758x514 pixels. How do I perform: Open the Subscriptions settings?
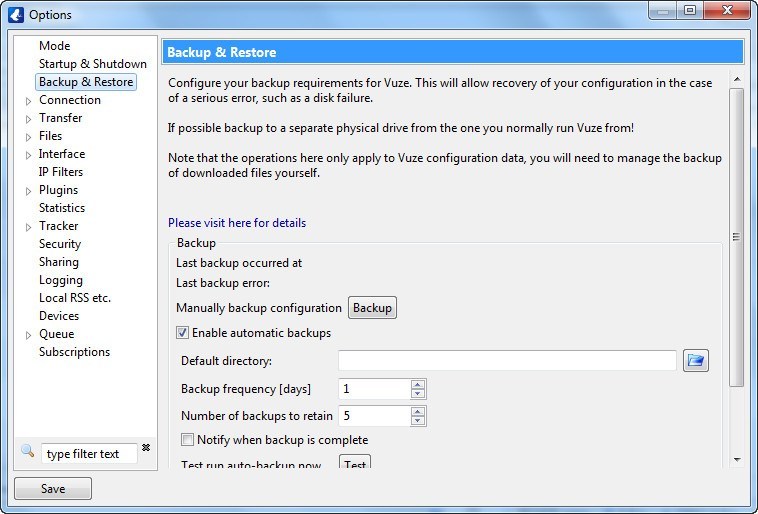74,352
